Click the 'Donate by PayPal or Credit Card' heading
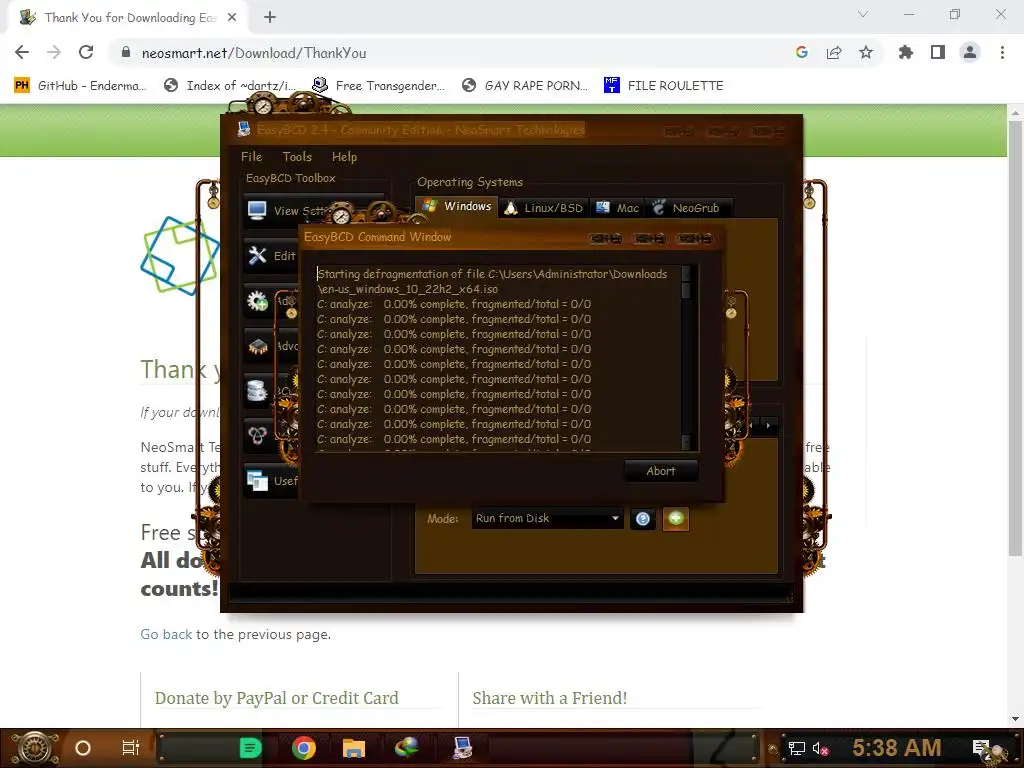 276,698
